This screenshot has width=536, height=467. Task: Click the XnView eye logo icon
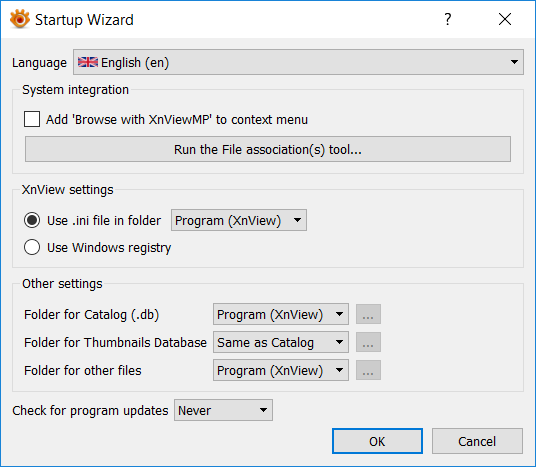[20, 19]
